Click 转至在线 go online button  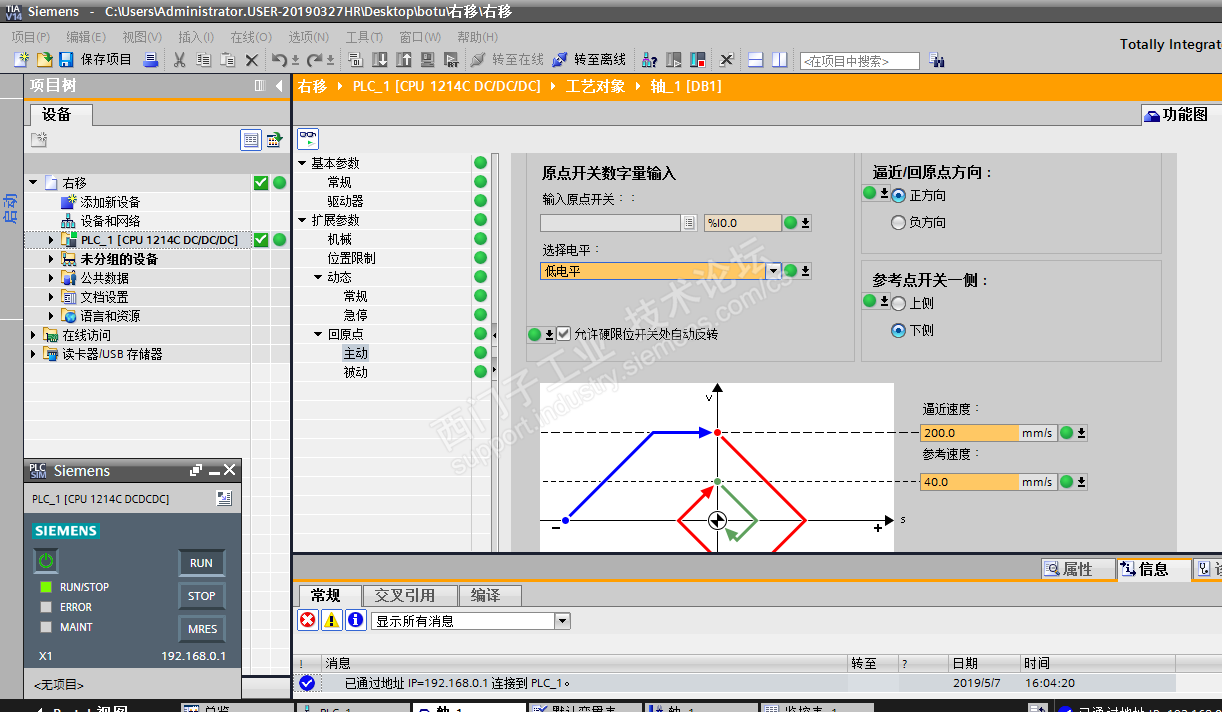click(x=507, y=60)
